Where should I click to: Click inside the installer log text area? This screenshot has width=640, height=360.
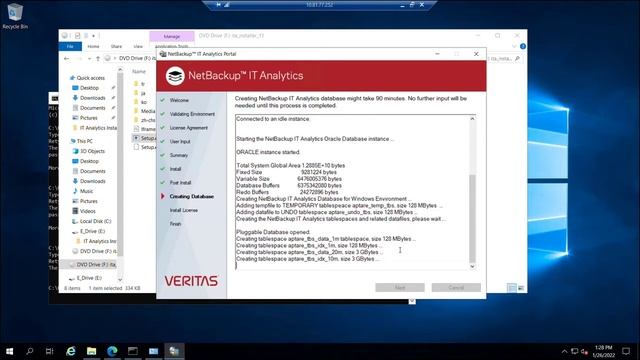tap(352, 192)
